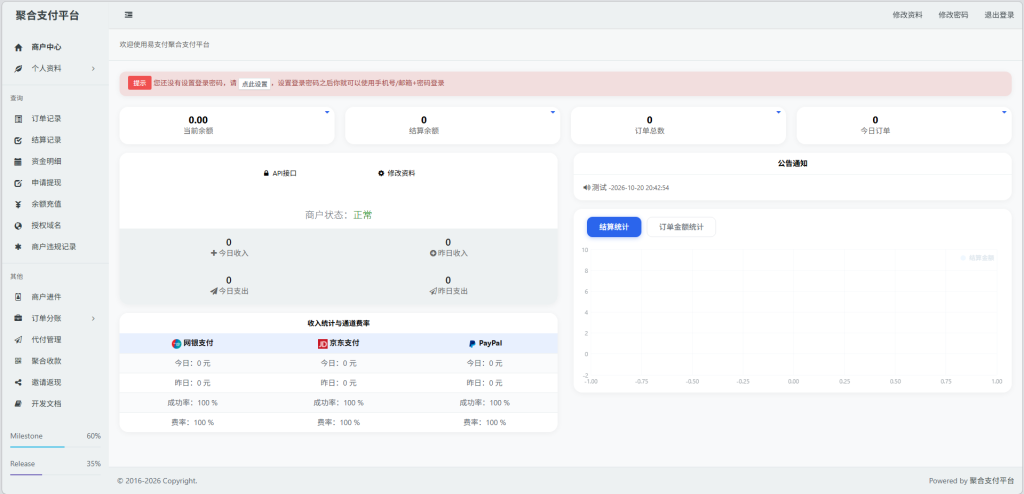This screenshot has width=1024, height=494.
Task: Click the 代付管理 paper plane icon
Action: click(x=18, y=340)
